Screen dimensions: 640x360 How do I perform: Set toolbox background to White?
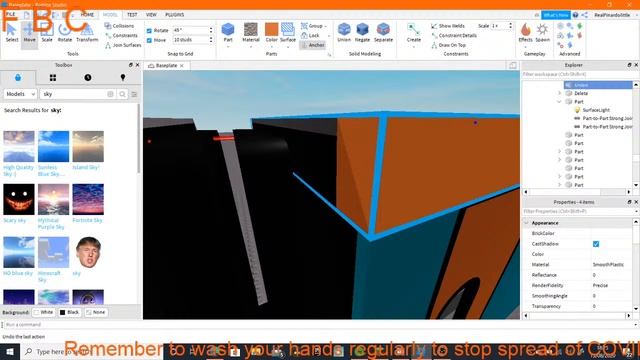click(44, 312)
